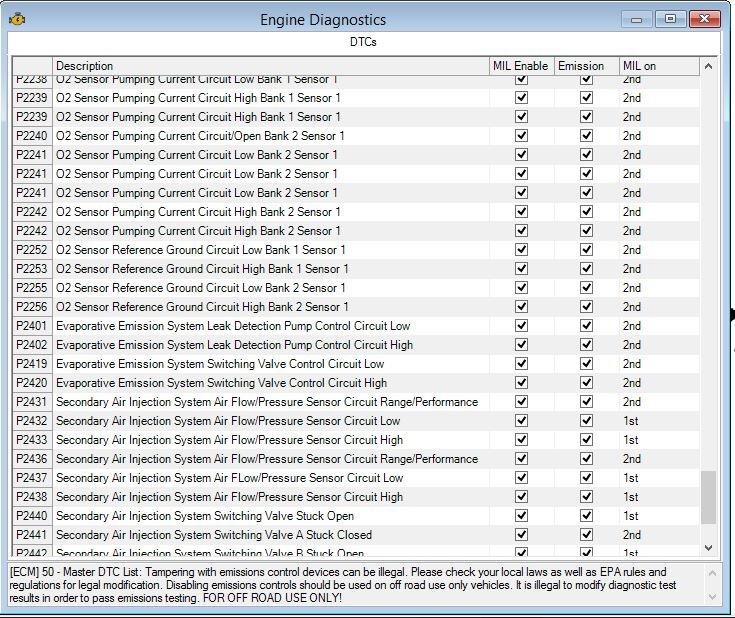Viewport: 735px width, 618px height.
Task: Click DTC list scrollbar up arrow
Action: pos(708,67)
